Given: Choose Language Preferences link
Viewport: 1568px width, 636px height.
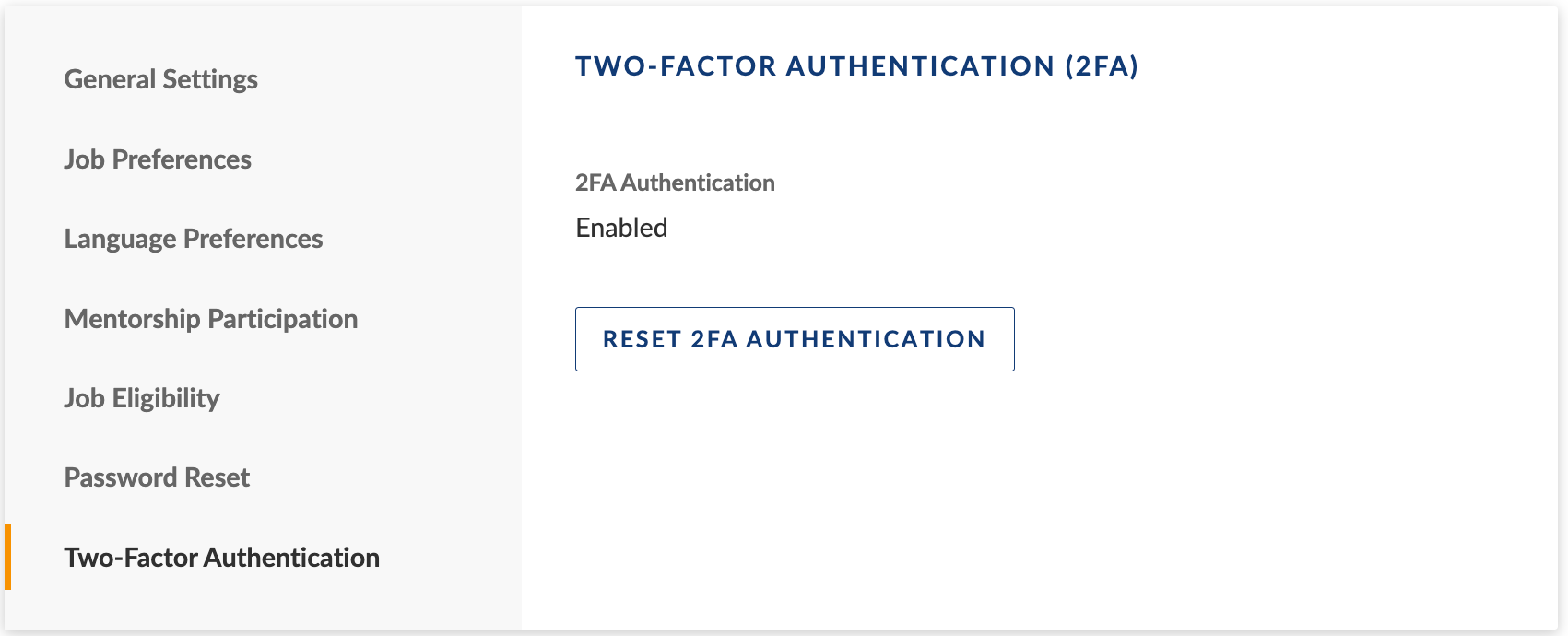Looking at the screenshot, I should (x=194, y=239).
